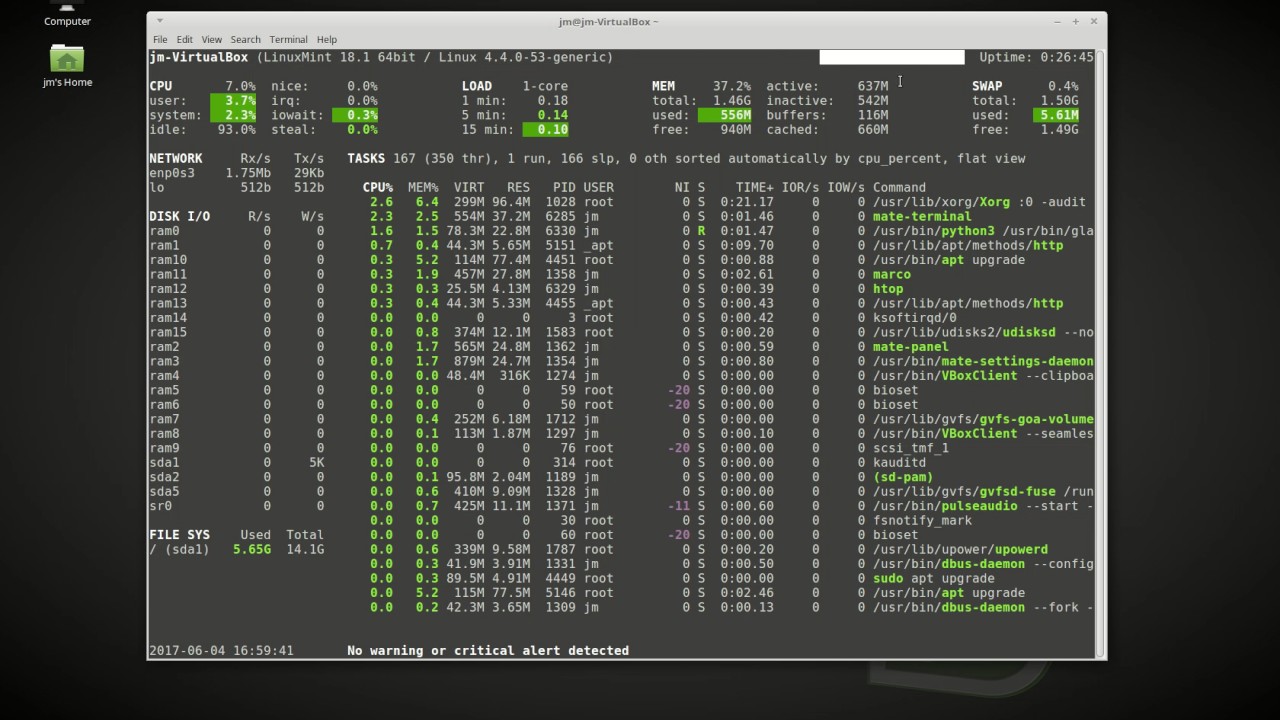Viewport: 1280px width, 720px height.
Task: Click PID 5151 in the process list
Action: pyautogui.click(x=560, y=245)
